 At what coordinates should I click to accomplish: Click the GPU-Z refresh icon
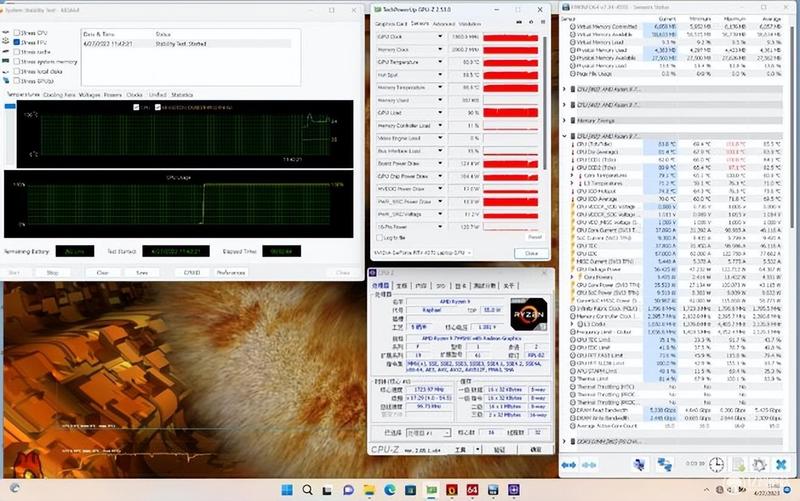(531, 22)
